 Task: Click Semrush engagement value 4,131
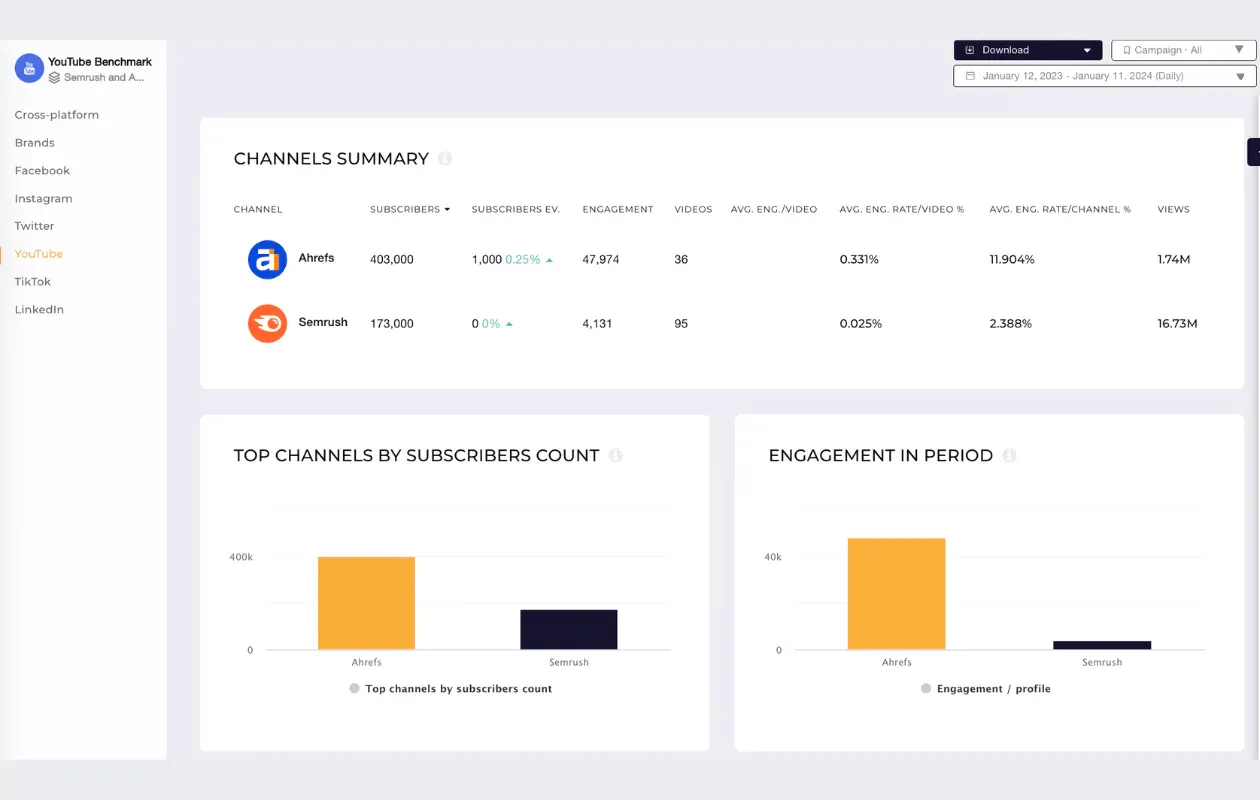(597, 324)
